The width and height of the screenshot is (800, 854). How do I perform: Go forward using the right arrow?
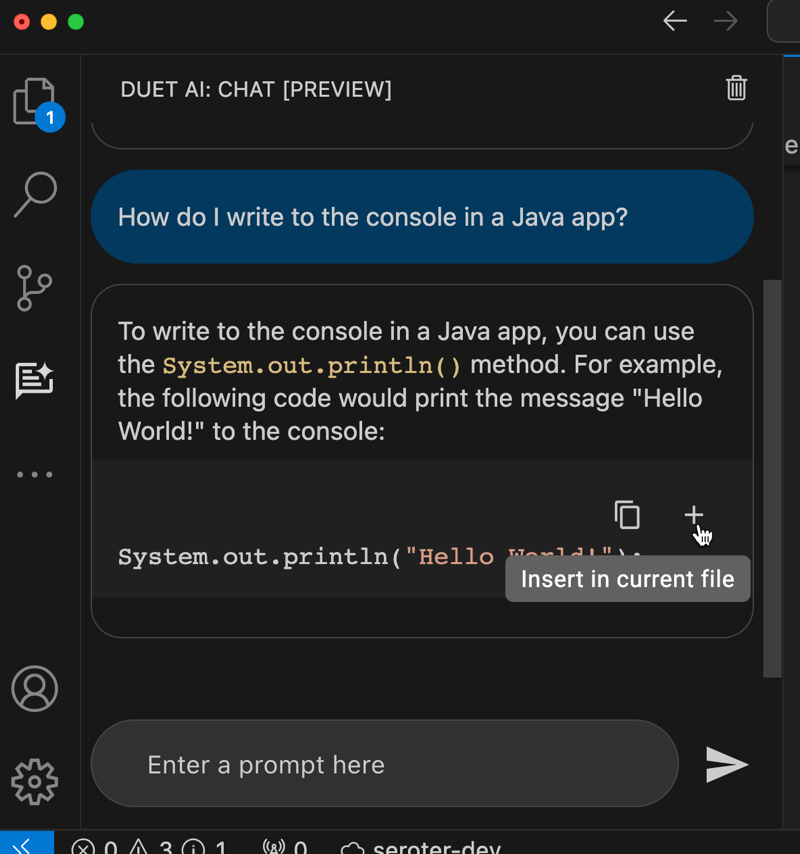click(726, 21)
